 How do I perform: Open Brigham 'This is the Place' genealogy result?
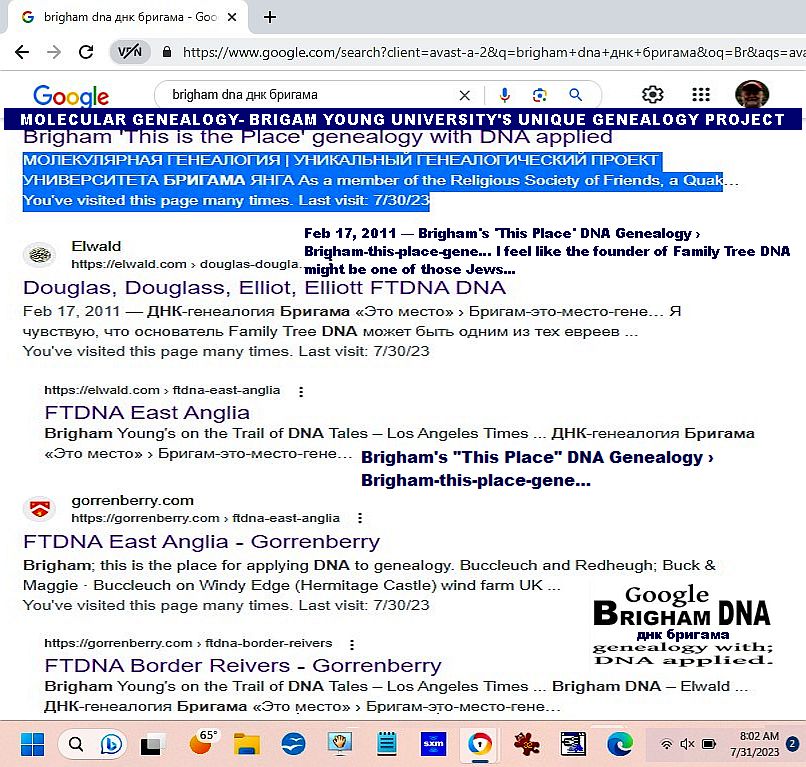point(318,137)
